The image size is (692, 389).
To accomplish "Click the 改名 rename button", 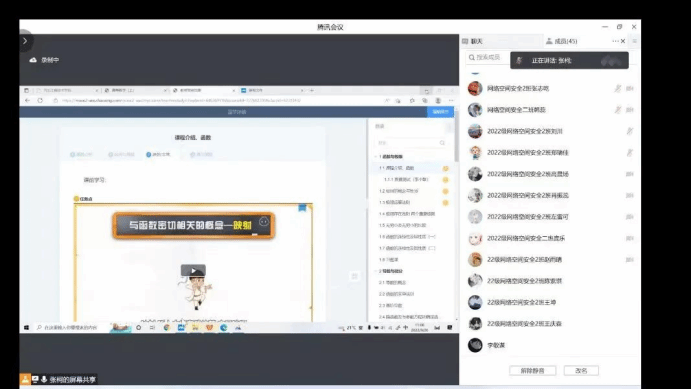I will click(581, 370).
